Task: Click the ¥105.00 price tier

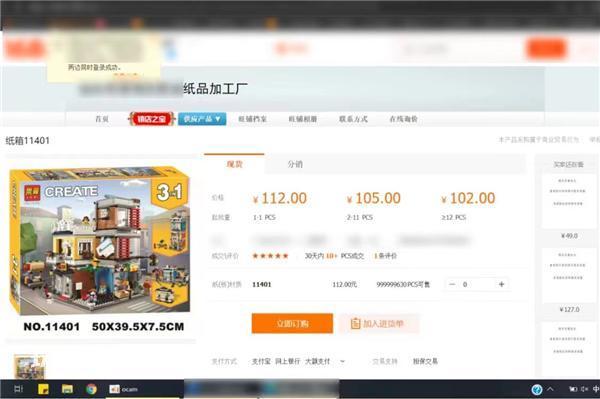Action: point(373,199)
